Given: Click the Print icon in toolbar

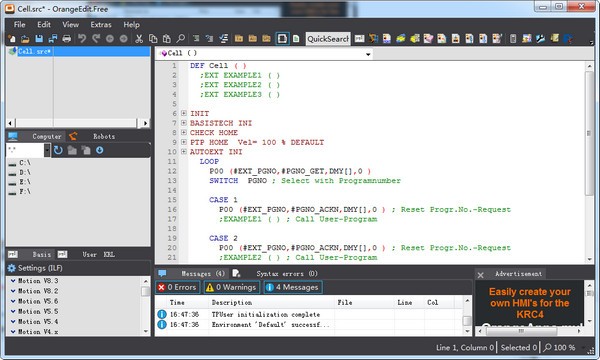Looking at the screenshot, I should [67, 39].
